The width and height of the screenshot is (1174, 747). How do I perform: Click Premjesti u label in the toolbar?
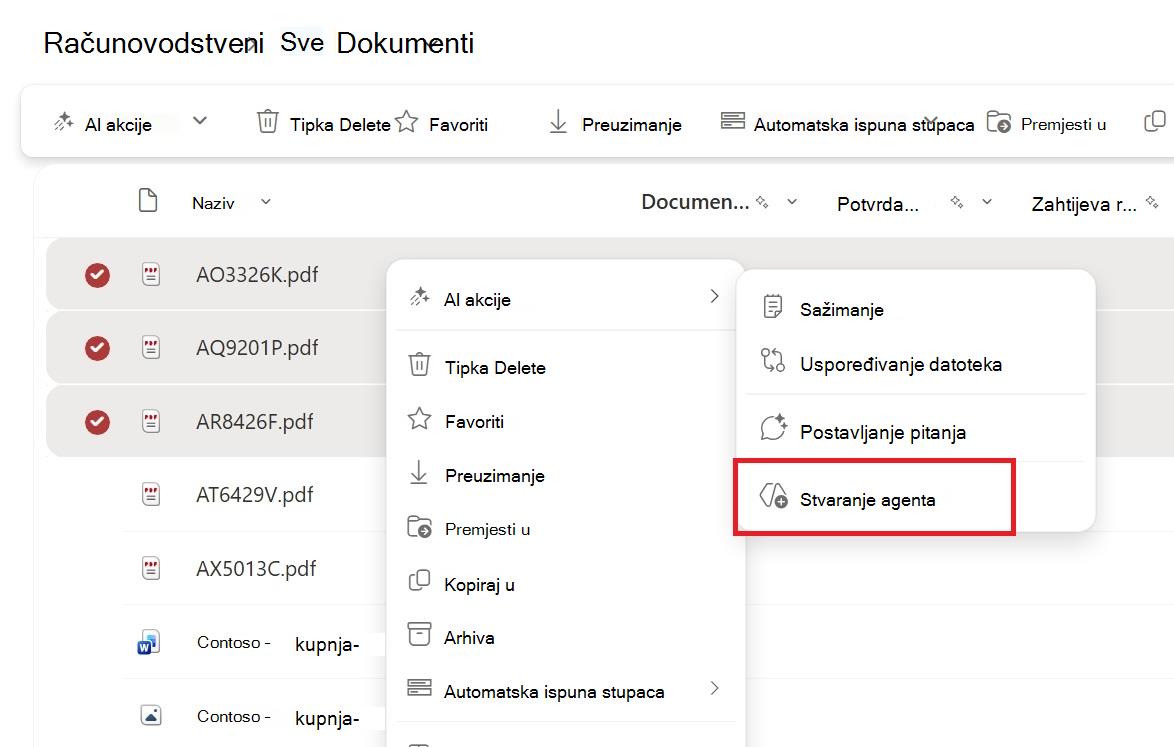1063,124
